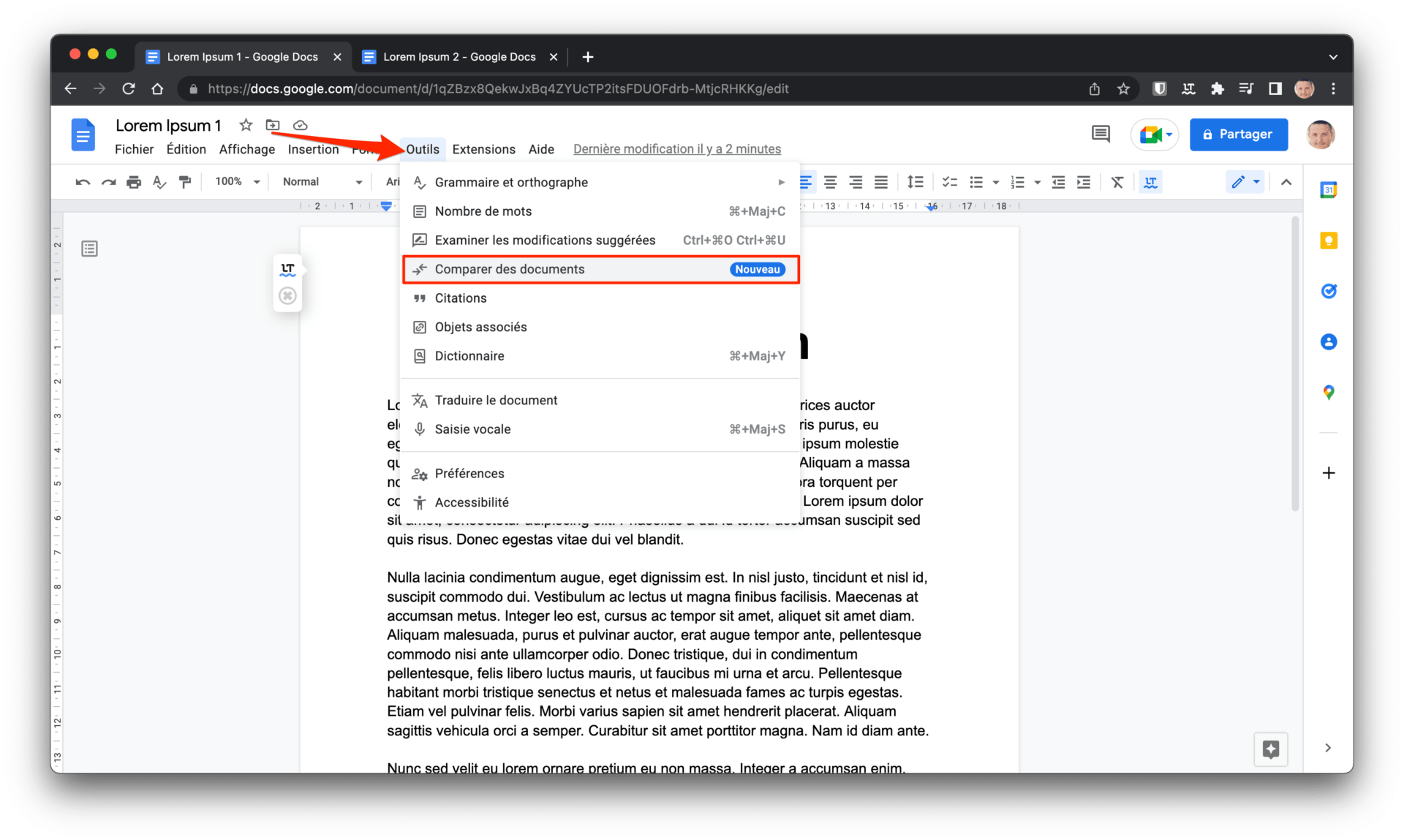Open the zoom level dropdown

[x=235, y=181]
